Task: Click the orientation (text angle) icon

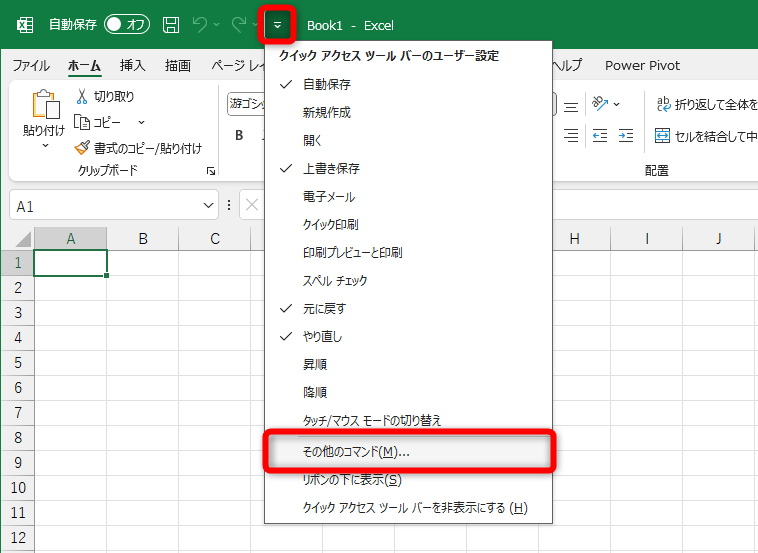Action: tap(599, 103)
